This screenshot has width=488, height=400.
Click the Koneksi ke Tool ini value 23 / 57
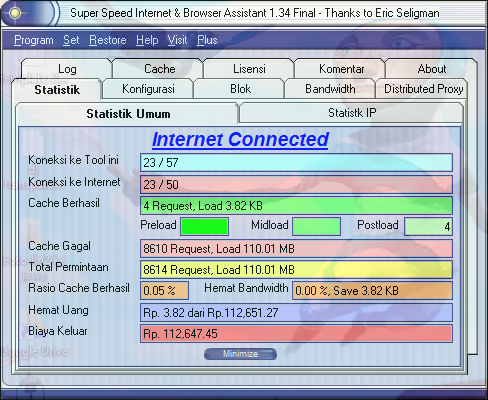click(296, 162)
